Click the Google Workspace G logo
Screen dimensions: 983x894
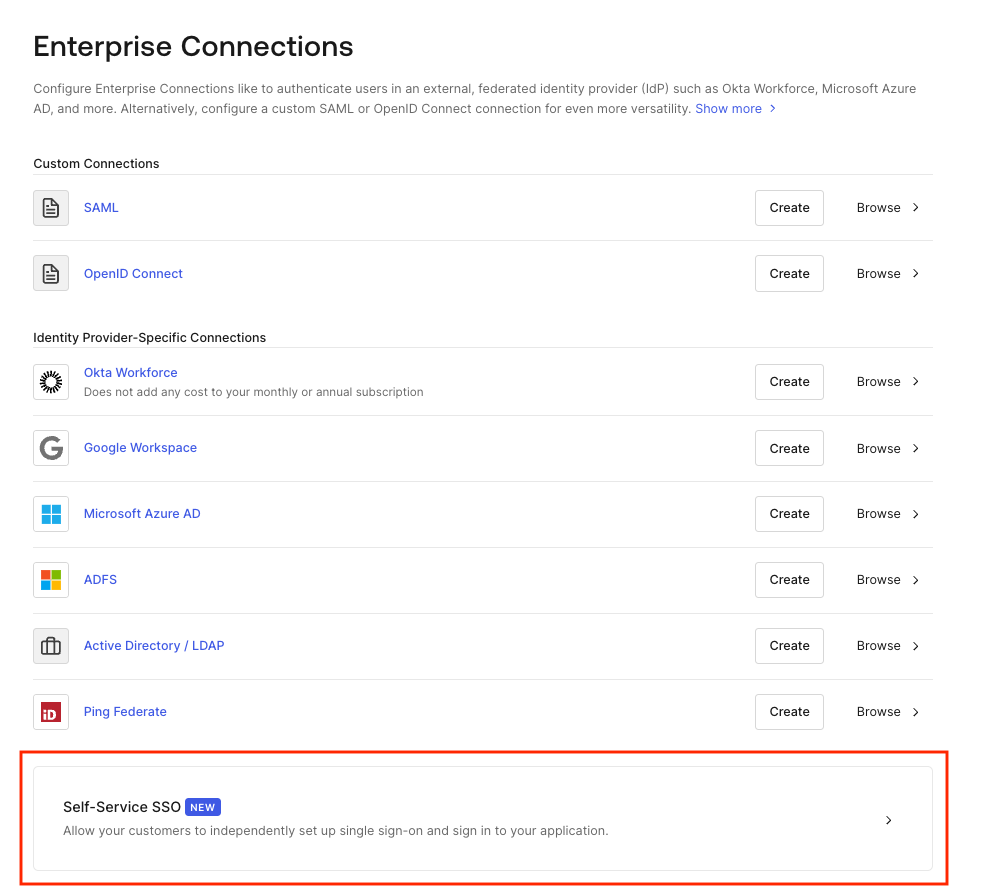51,448
